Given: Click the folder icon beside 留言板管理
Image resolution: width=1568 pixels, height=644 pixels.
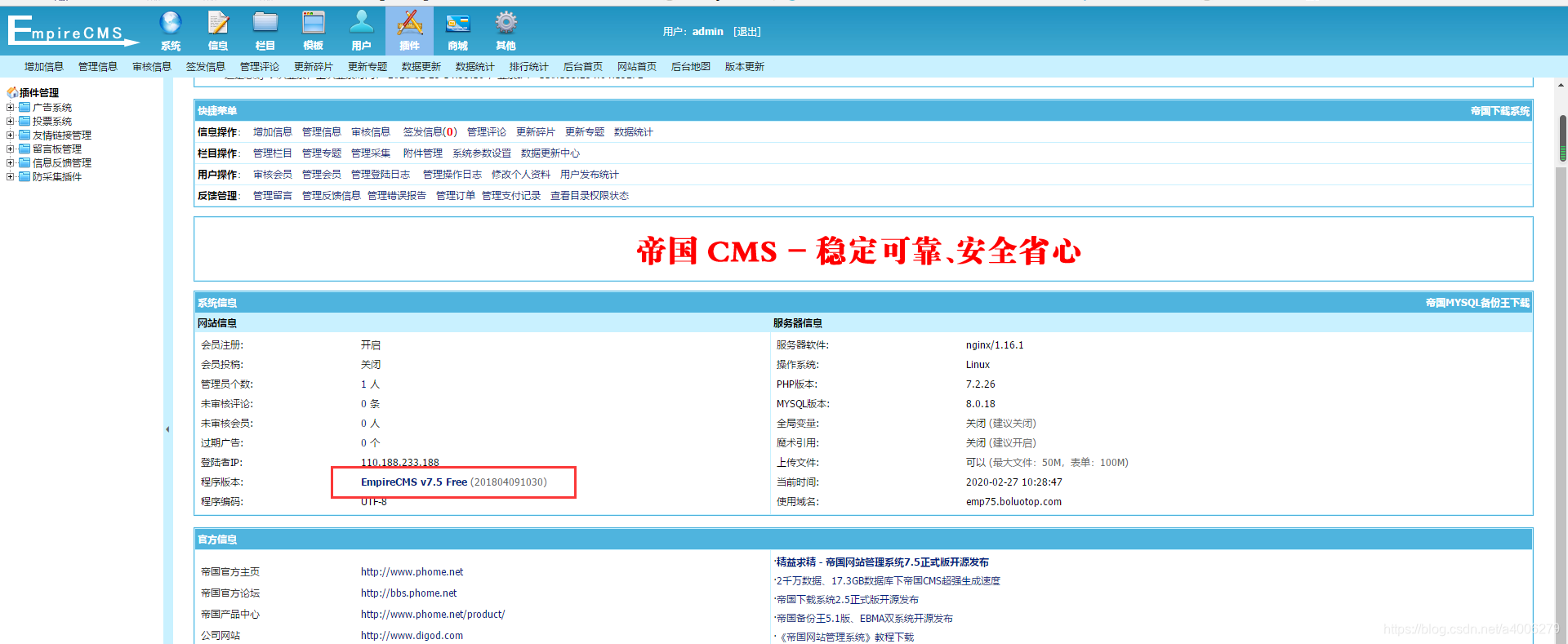Looking at the screenshot, I should pos(24,149).
